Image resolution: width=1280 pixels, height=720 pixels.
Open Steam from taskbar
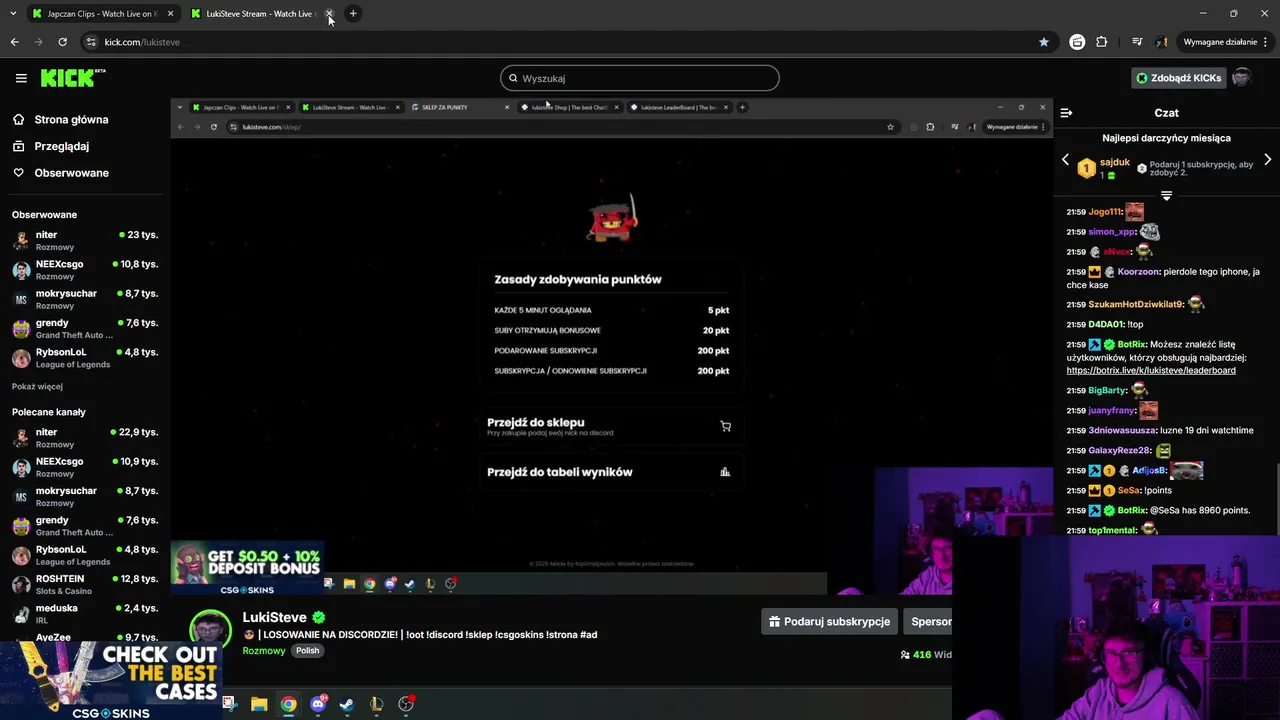click(x=347, y=704)
